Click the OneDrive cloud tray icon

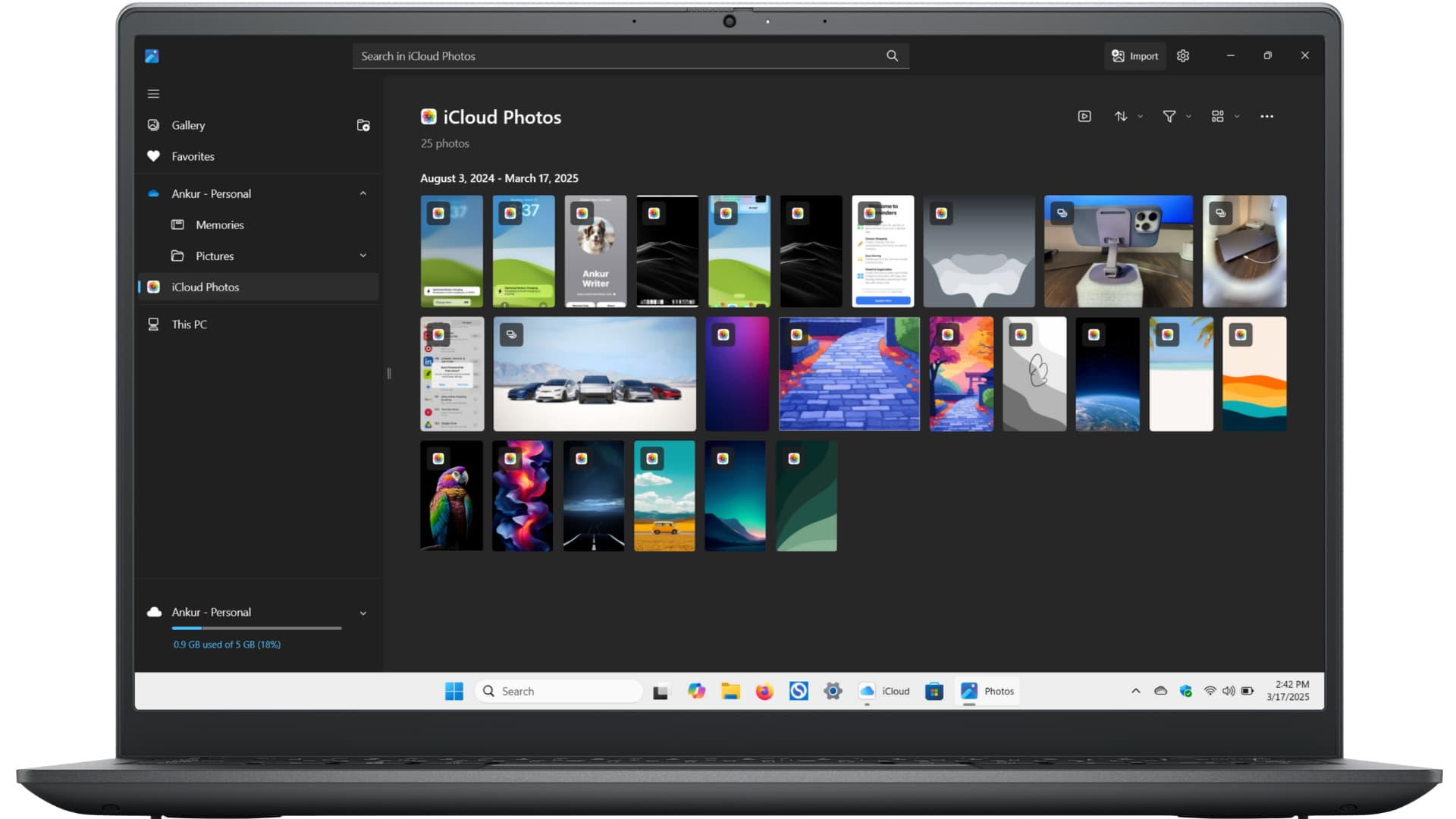pyautogui.click(x=1160, y=692)
